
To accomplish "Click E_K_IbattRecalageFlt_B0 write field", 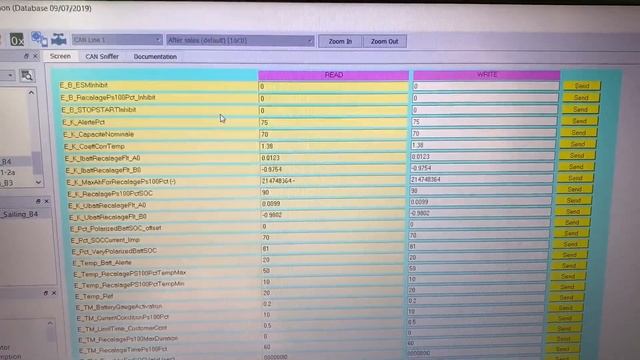I will point(481,168).
